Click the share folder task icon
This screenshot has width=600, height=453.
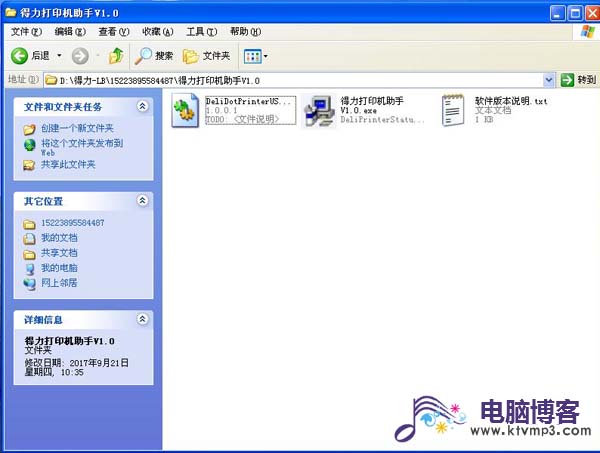[29, 165]
